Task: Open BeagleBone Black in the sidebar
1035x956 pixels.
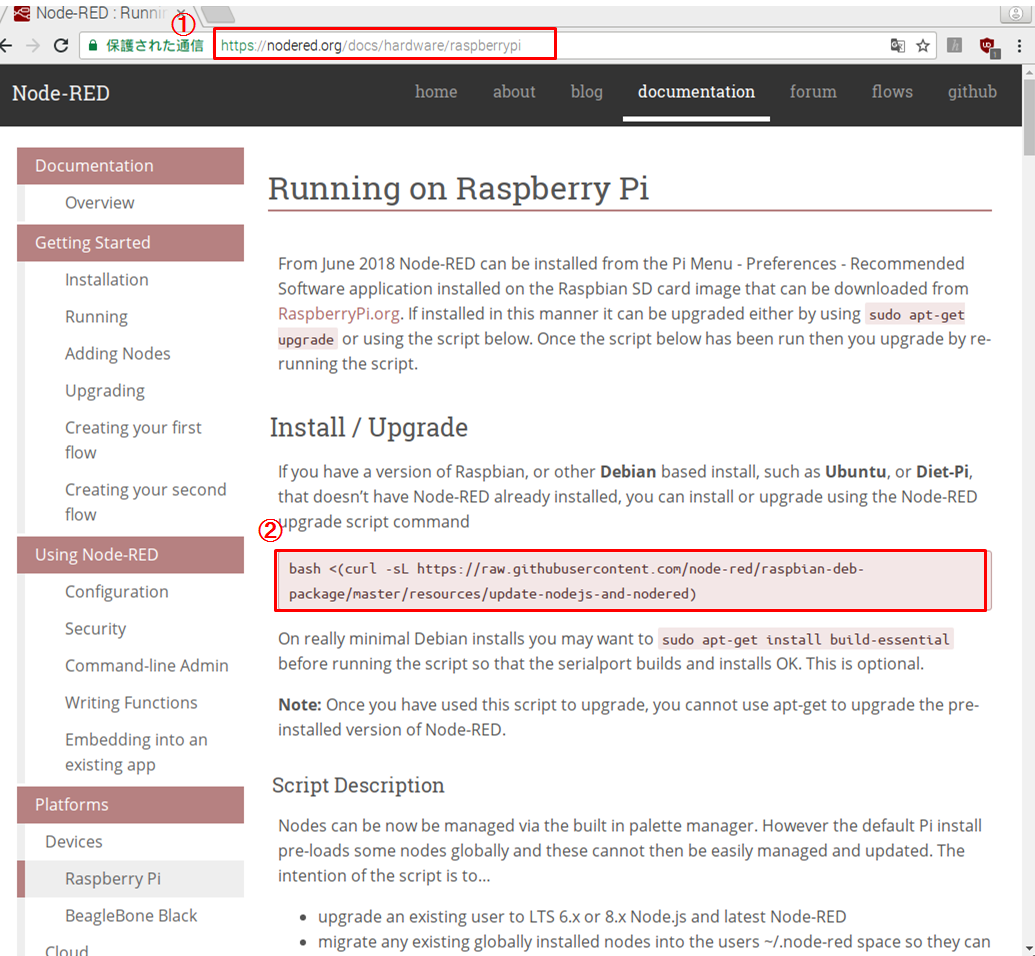Action: [131, 916]
